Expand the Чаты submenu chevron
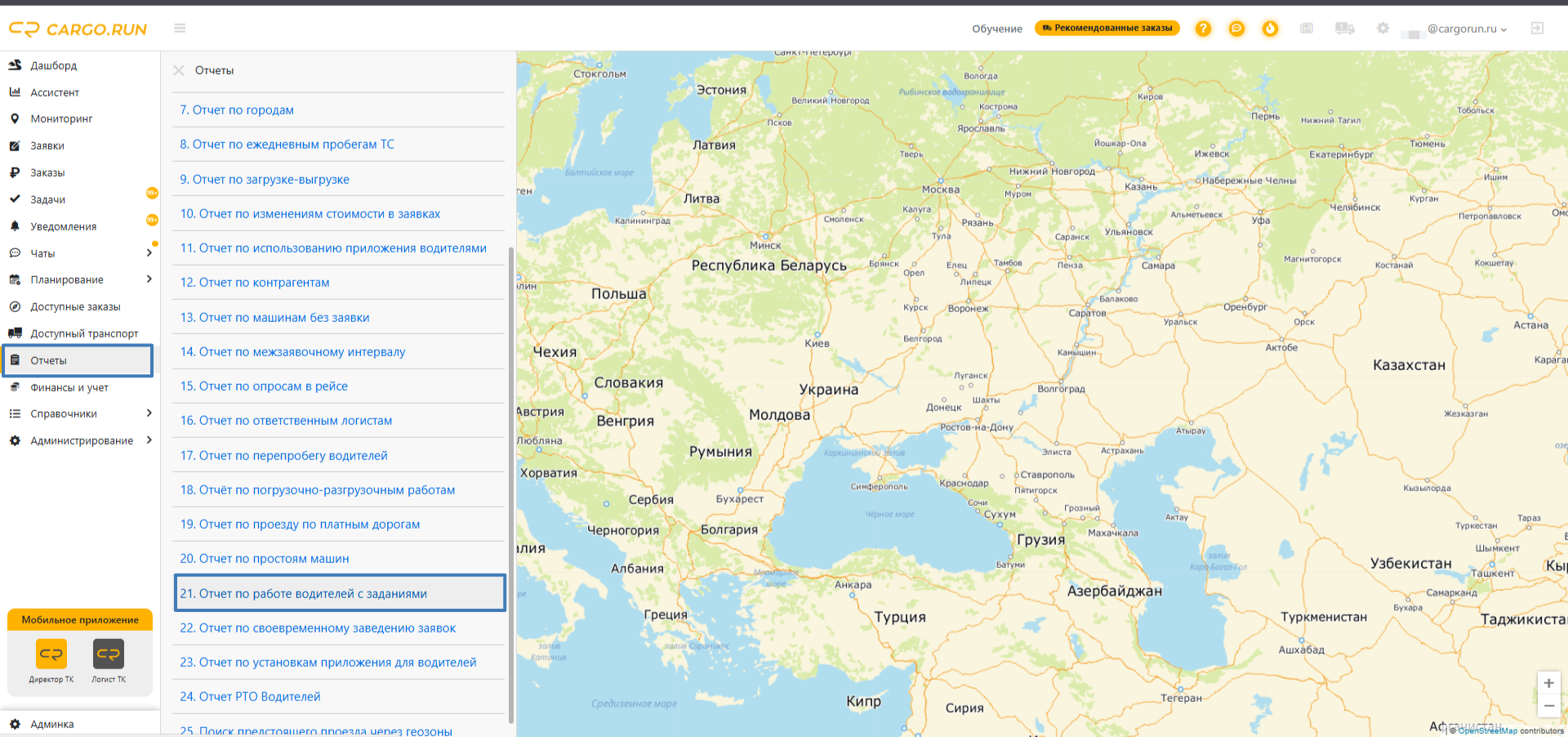 [149, 253]
